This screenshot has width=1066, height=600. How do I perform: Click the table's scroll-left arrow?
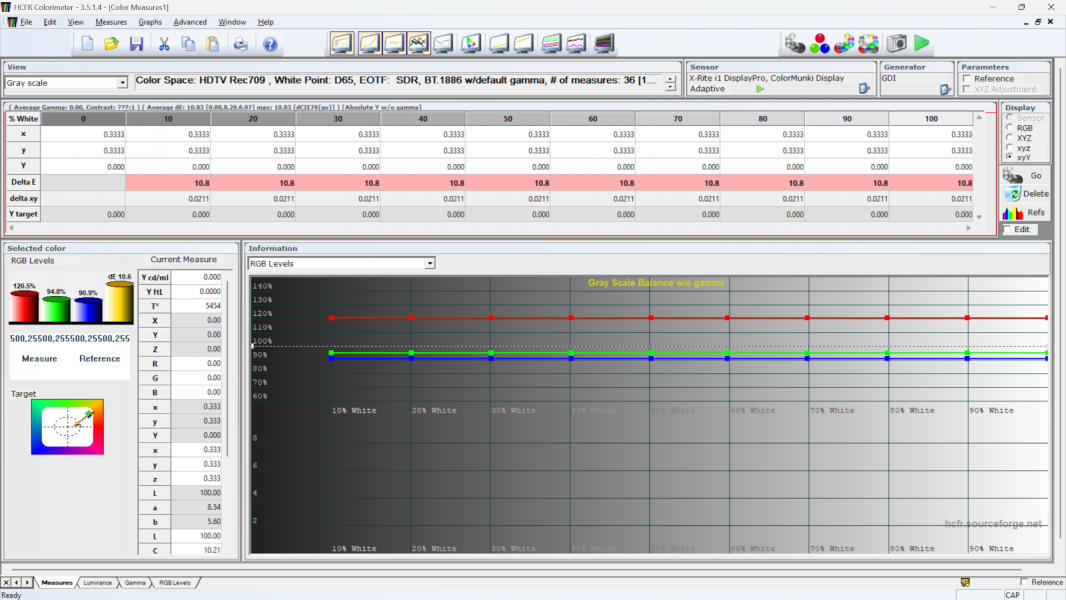pyautogui.click(x=12, y=228)
